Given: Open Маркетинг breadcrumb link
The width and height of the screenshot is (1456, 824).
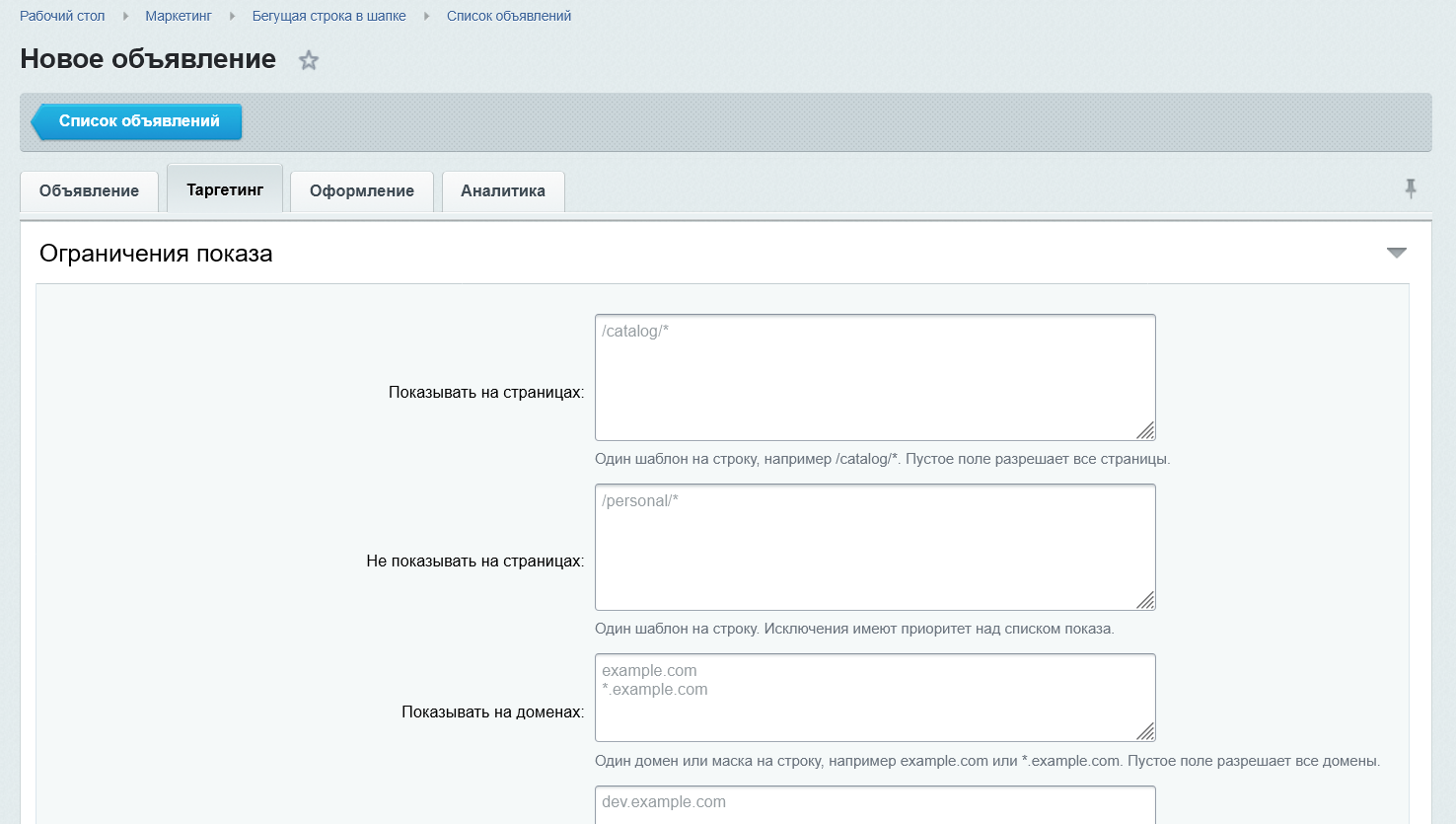Looking at the screenshot, I should 179,16.
